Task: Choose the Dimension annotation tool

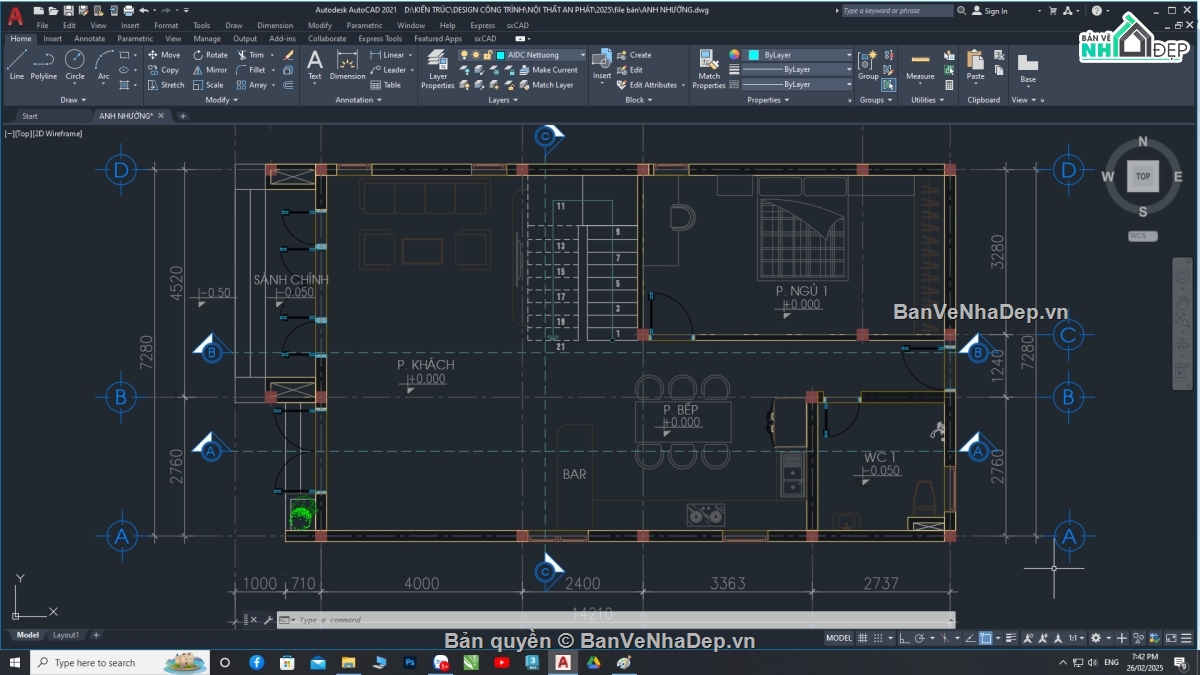Action: pyautogui.click(x=347, y=64)
